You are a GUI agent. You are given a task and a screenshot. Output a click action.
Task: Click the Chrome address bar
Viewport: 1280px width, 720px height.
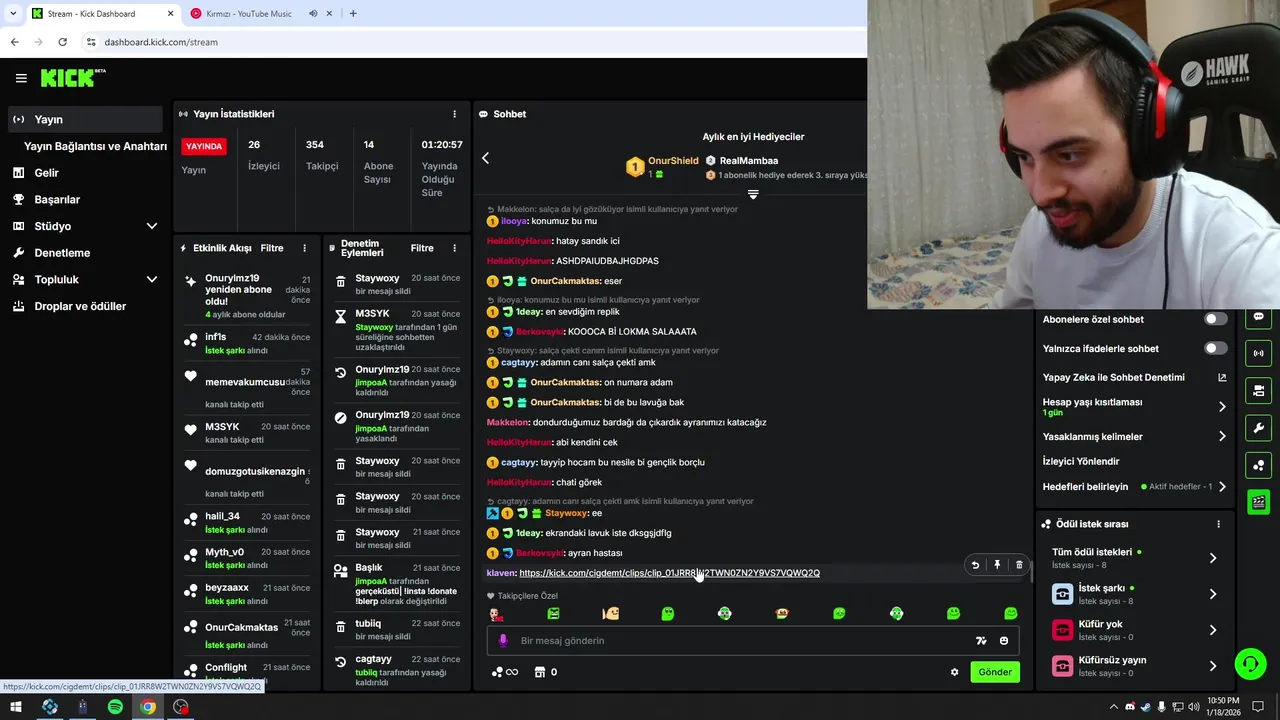470,42
